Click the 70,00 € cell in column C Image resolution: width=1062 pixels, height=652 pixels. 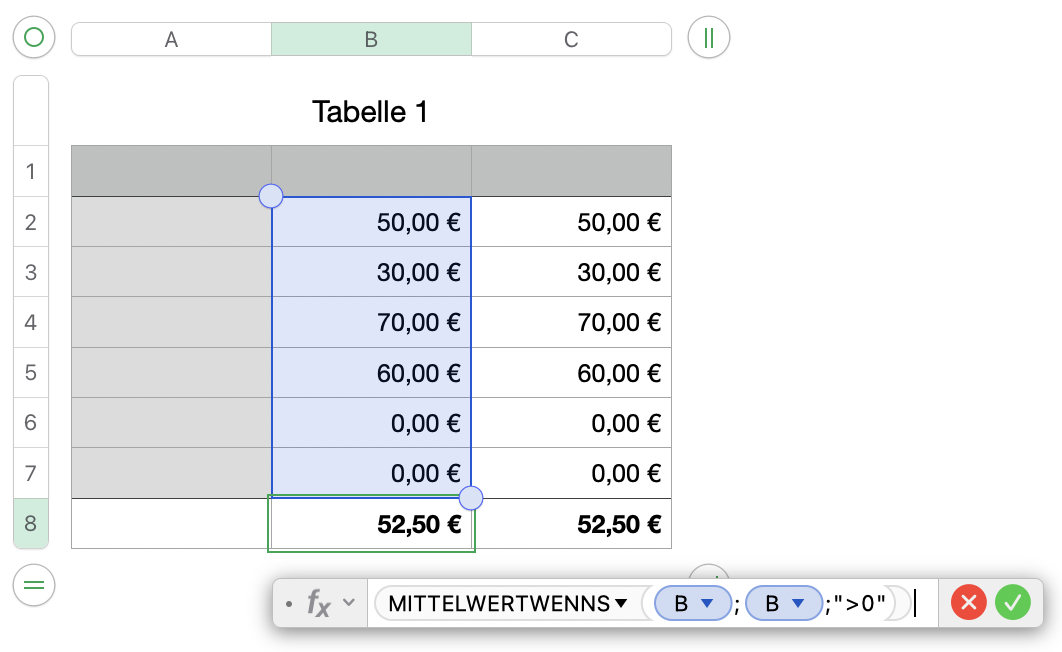[571, 322]
